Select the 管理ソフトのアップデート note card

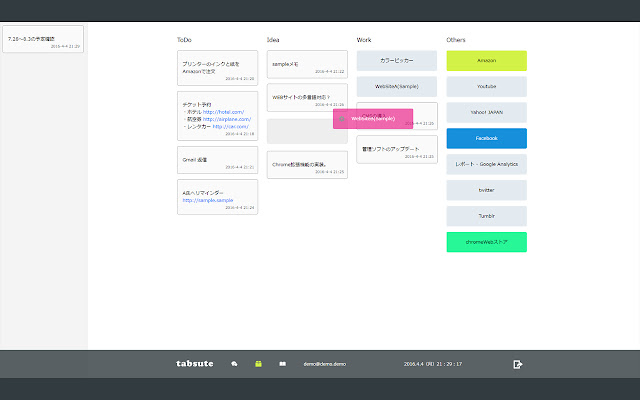(397, 149)
